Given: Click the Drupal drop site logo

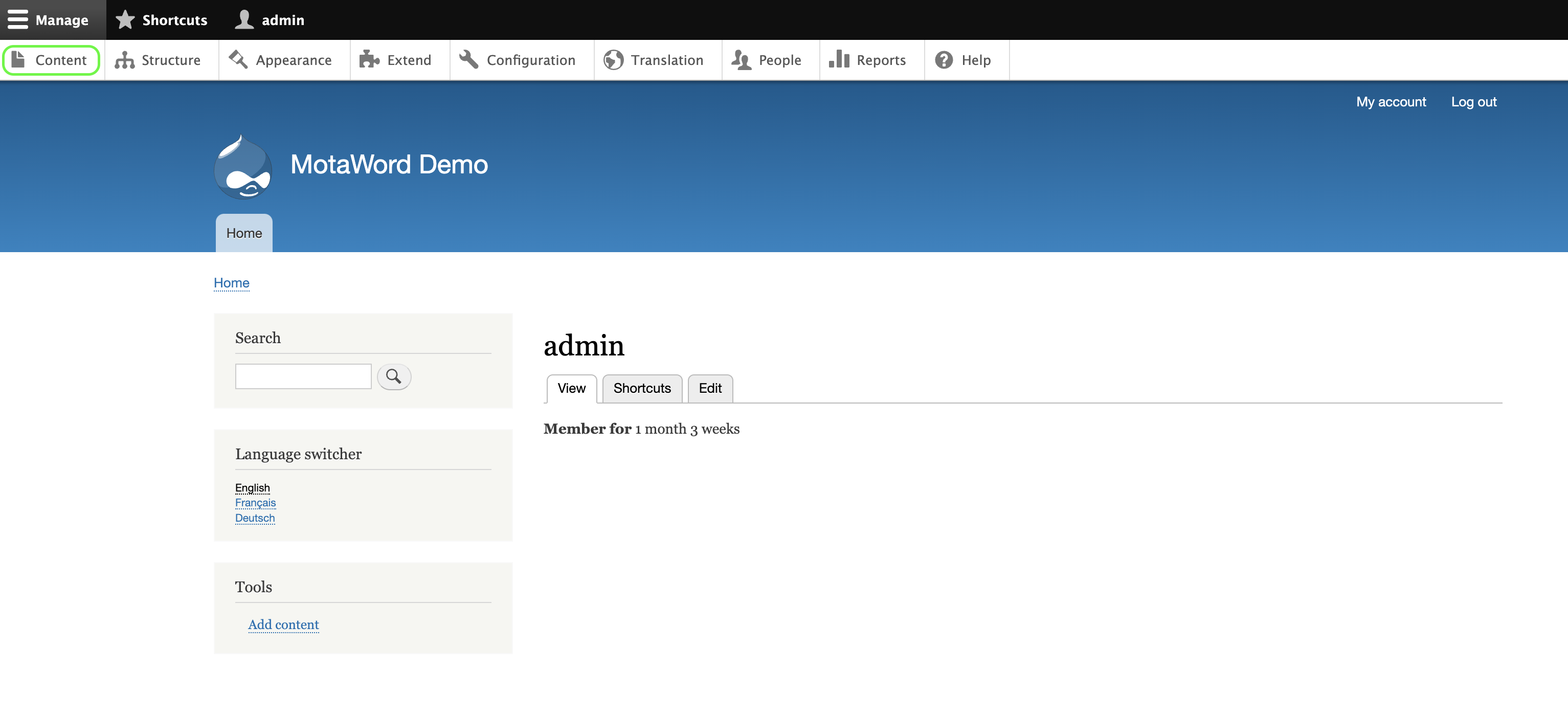Looking at the screenshot, I should (x=243, y=167).
